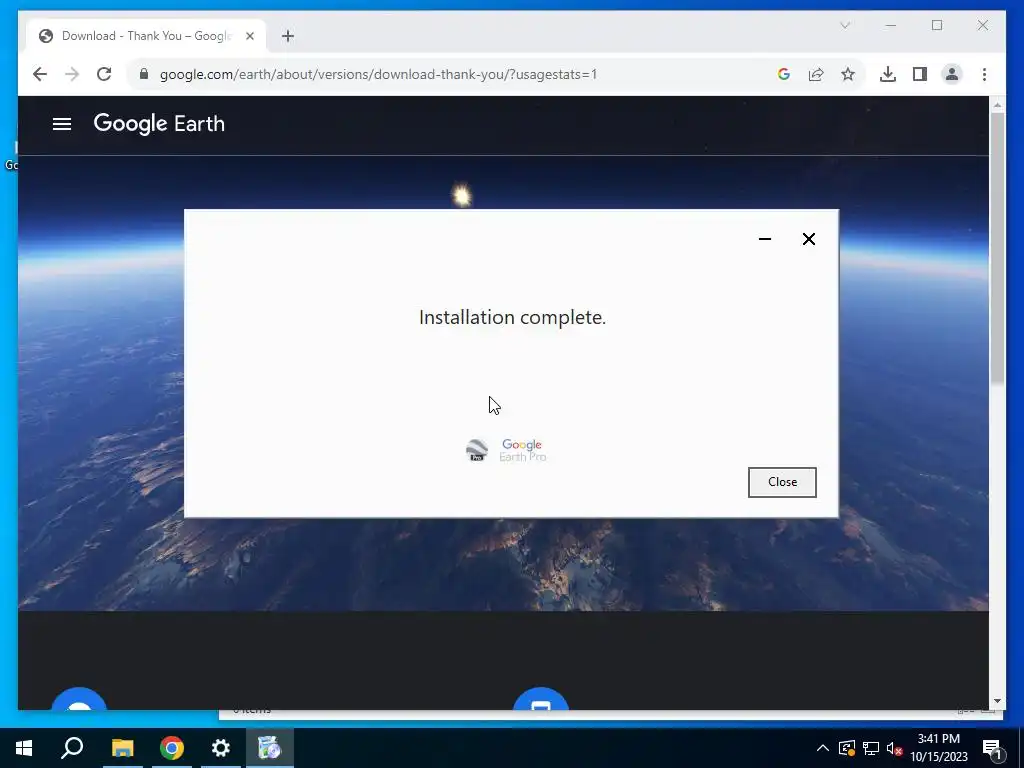
Task: Show hidden system tray icons
Action: click(x=823, y=748)
